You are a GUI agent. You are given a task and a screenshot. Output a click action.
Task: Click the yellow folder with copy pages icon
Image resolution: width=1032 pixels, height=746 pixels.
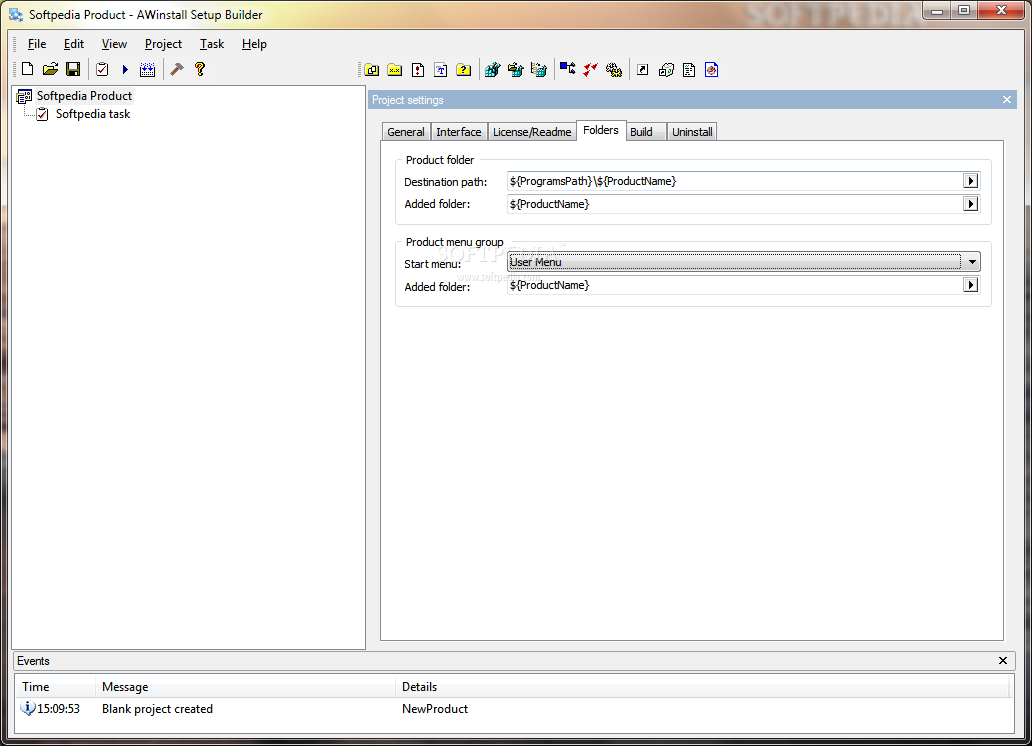point(372,70)
